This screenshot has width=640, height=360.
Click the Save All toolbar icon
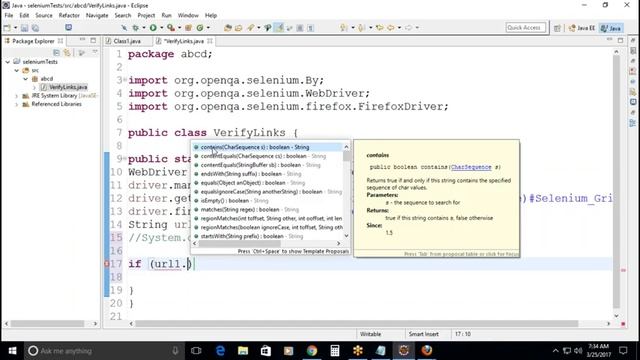[36, 28]
